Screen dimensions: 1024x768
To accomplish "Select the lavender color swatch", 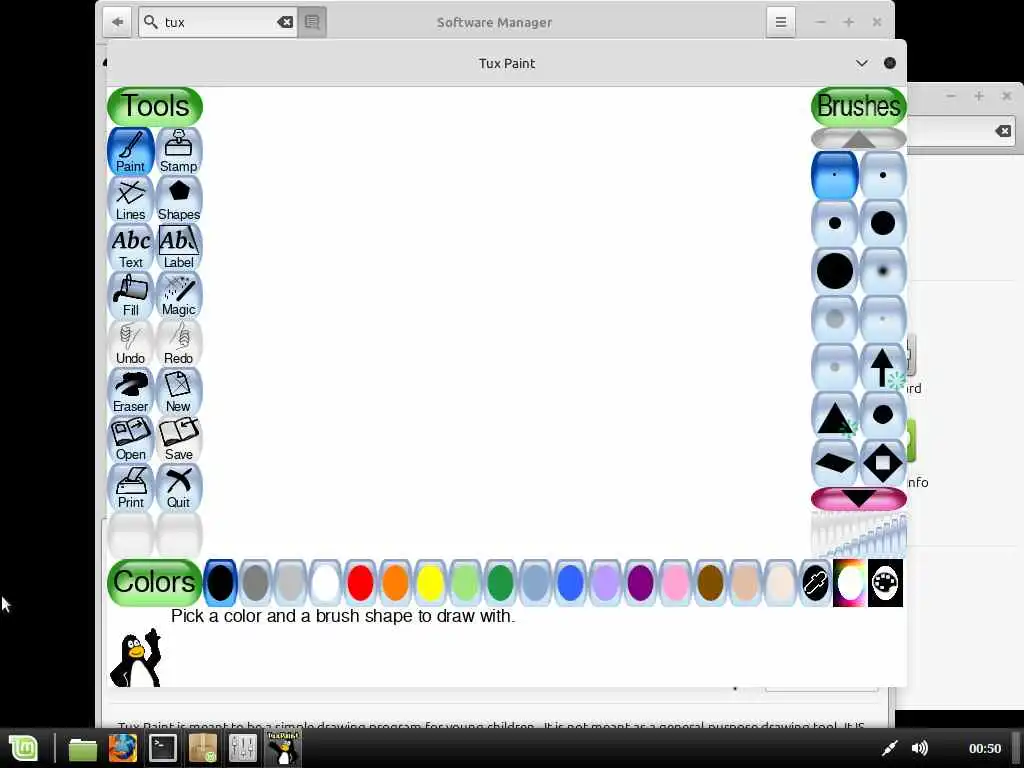I will tap(605, 583).
